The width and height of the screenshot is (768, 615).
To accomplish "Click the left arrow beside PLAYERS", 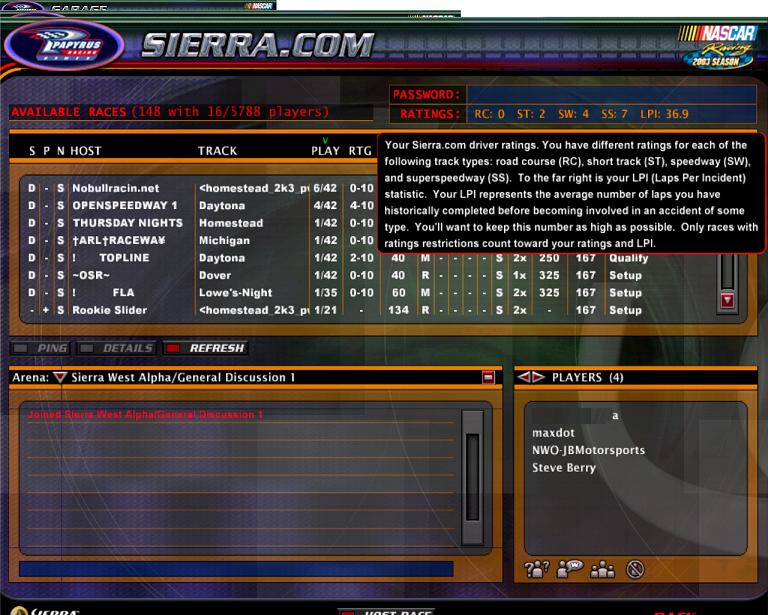I will (x=524, y=377).
